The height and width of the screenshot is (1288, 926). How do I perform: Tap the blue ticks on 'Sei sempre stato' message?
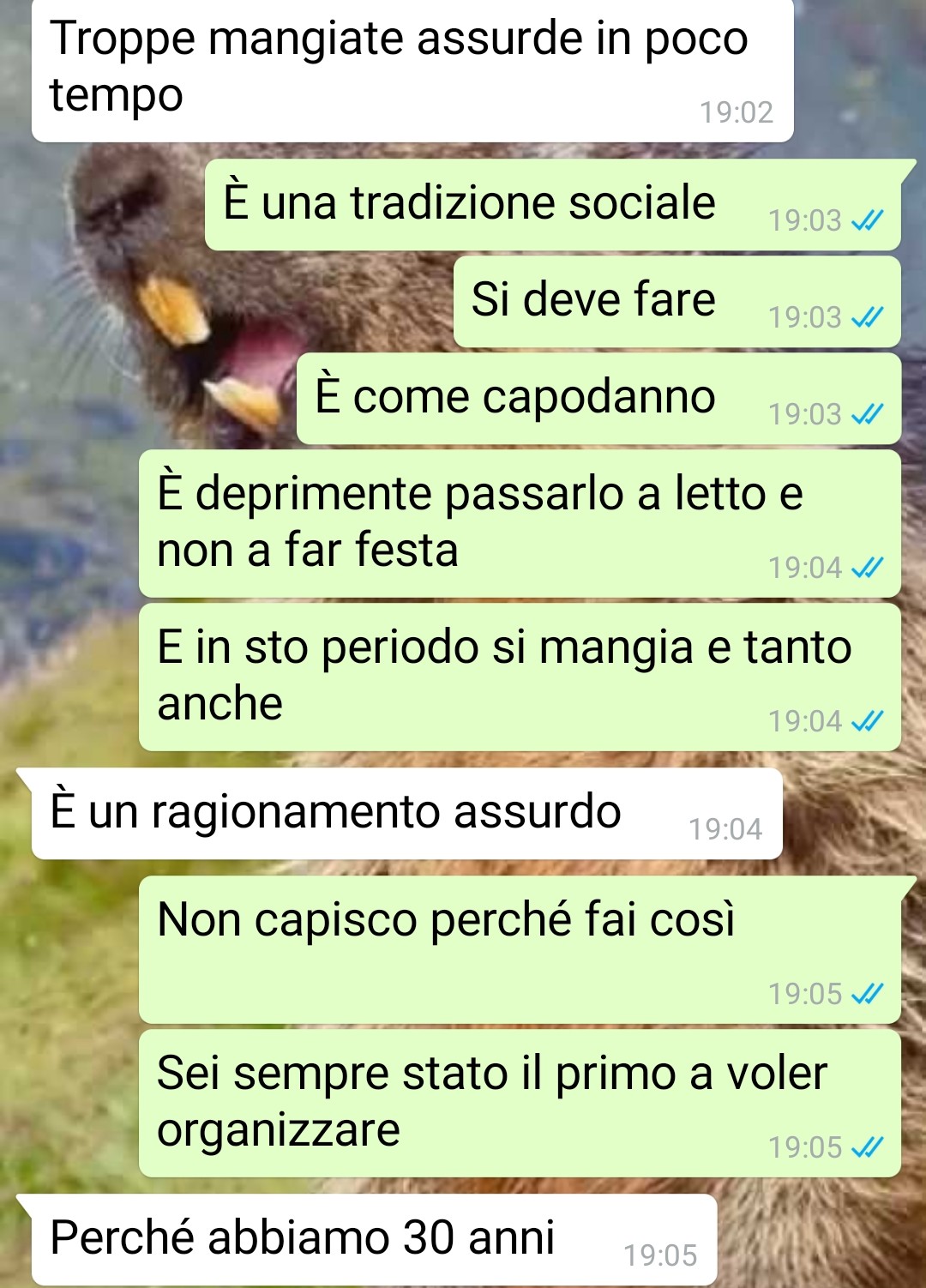click(867, 1147)
